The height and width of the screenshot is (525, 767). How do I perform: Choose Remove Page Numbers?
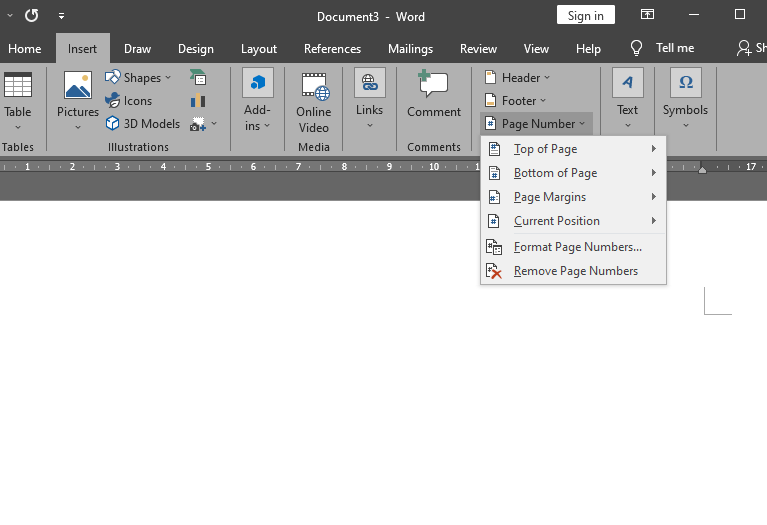575,271
